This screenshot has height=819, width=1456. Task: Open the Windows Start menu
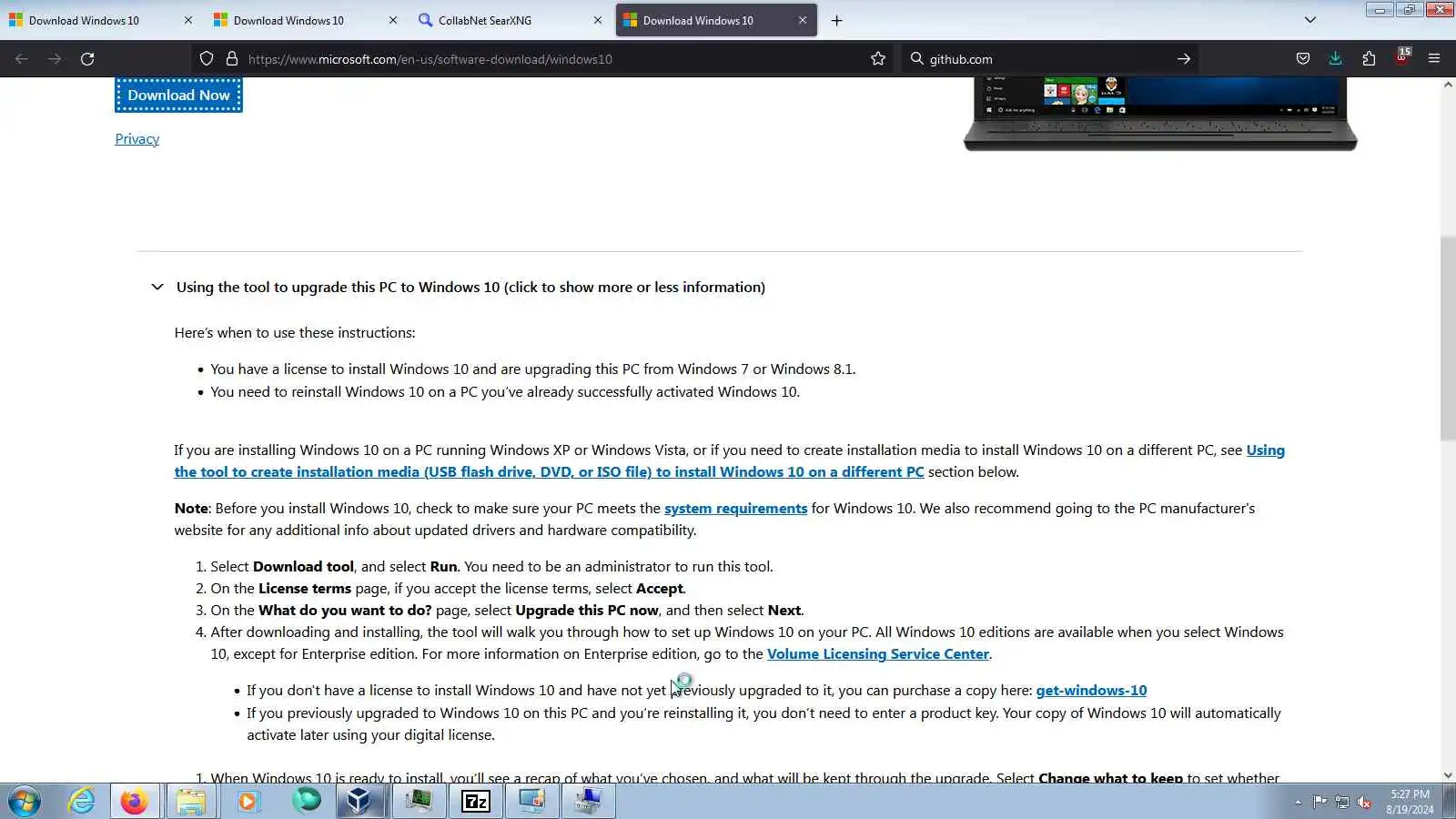click(x=25, y=801)
